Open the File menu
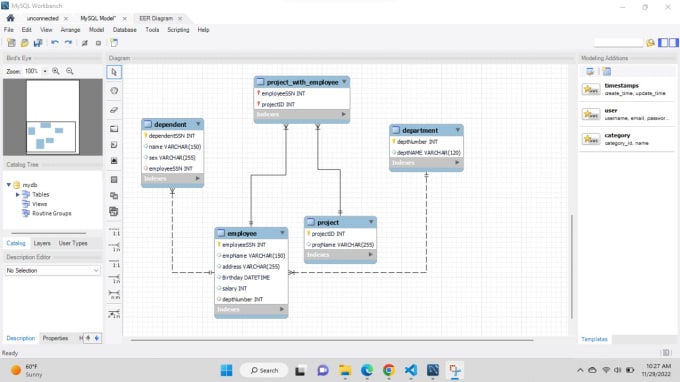The height and width of the screenshot is (382, 680). pyautogui.click(x=9, y=30)
